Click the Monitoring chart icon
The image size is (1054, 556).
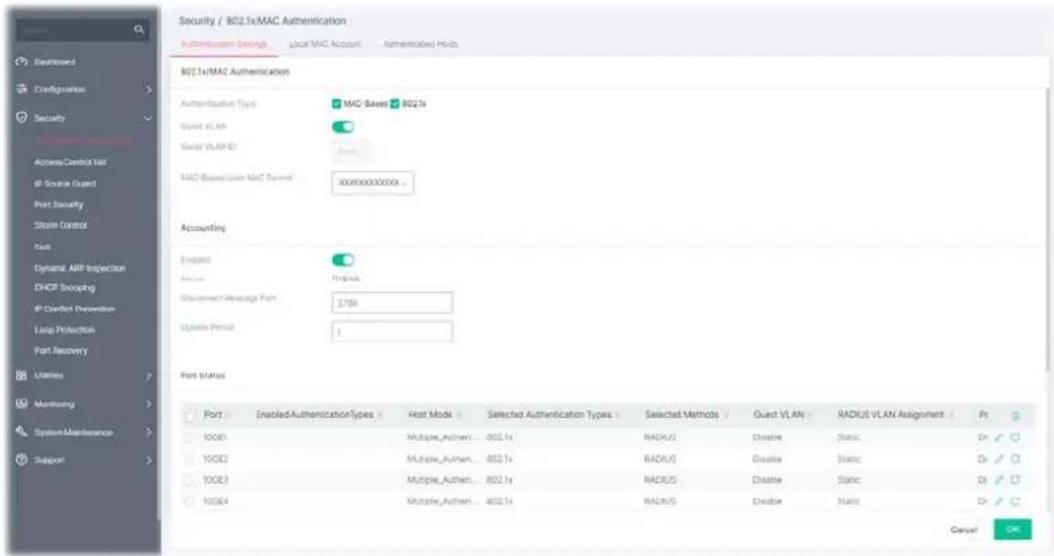pyautogui.click(x=22, y=404)
